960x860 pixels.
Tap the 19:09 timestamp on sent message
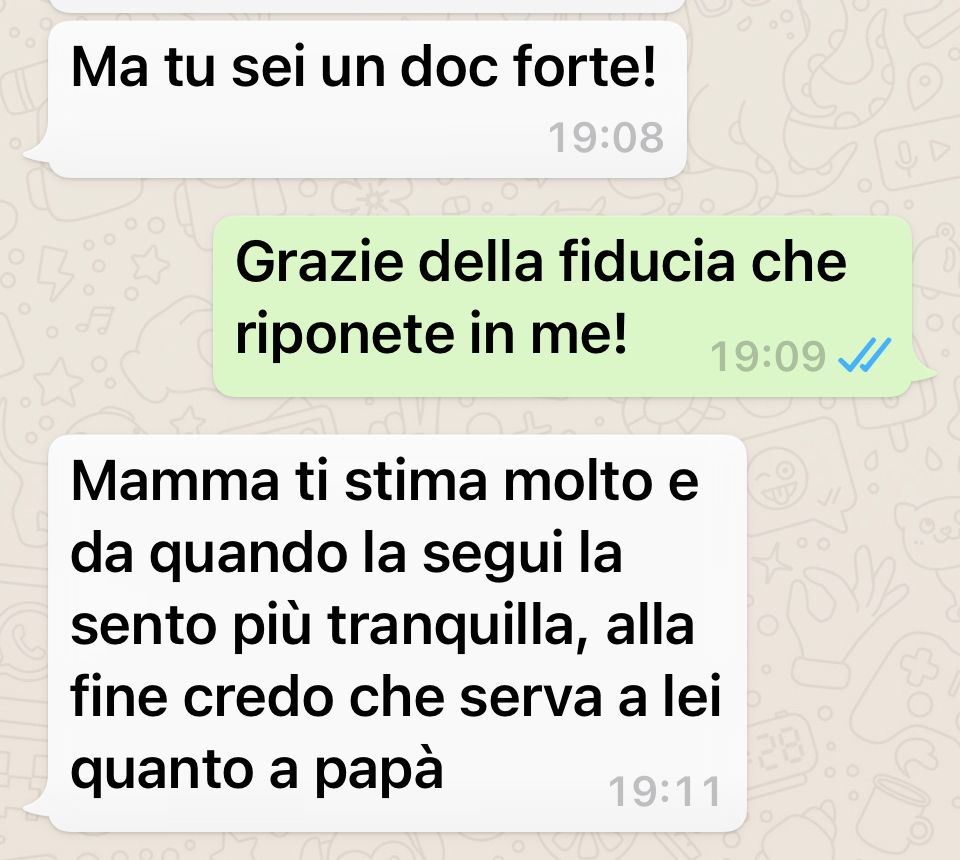coord(768,356)
